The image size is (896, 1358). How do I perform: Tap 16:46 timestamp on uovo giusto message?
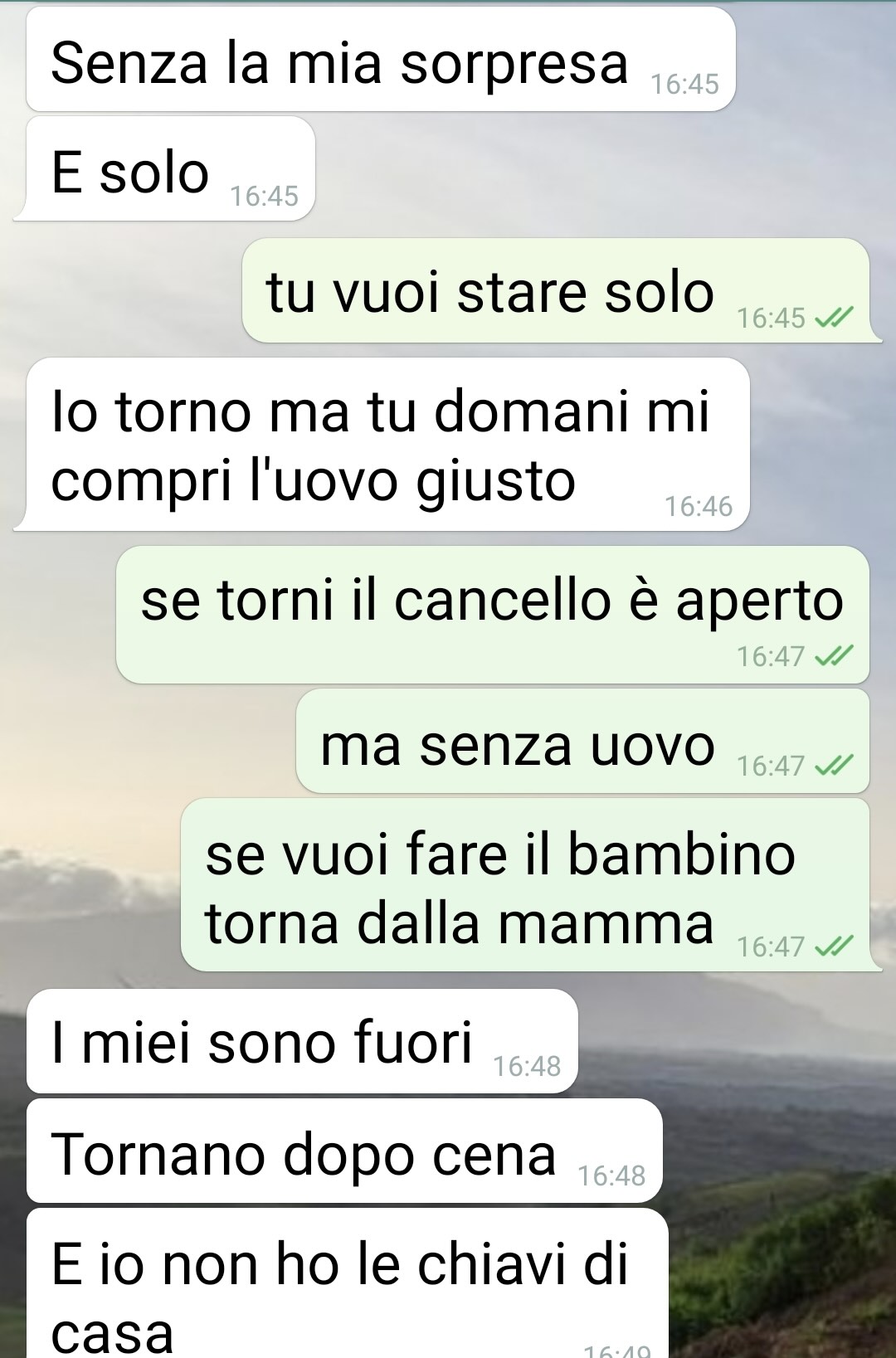[699, 506]
